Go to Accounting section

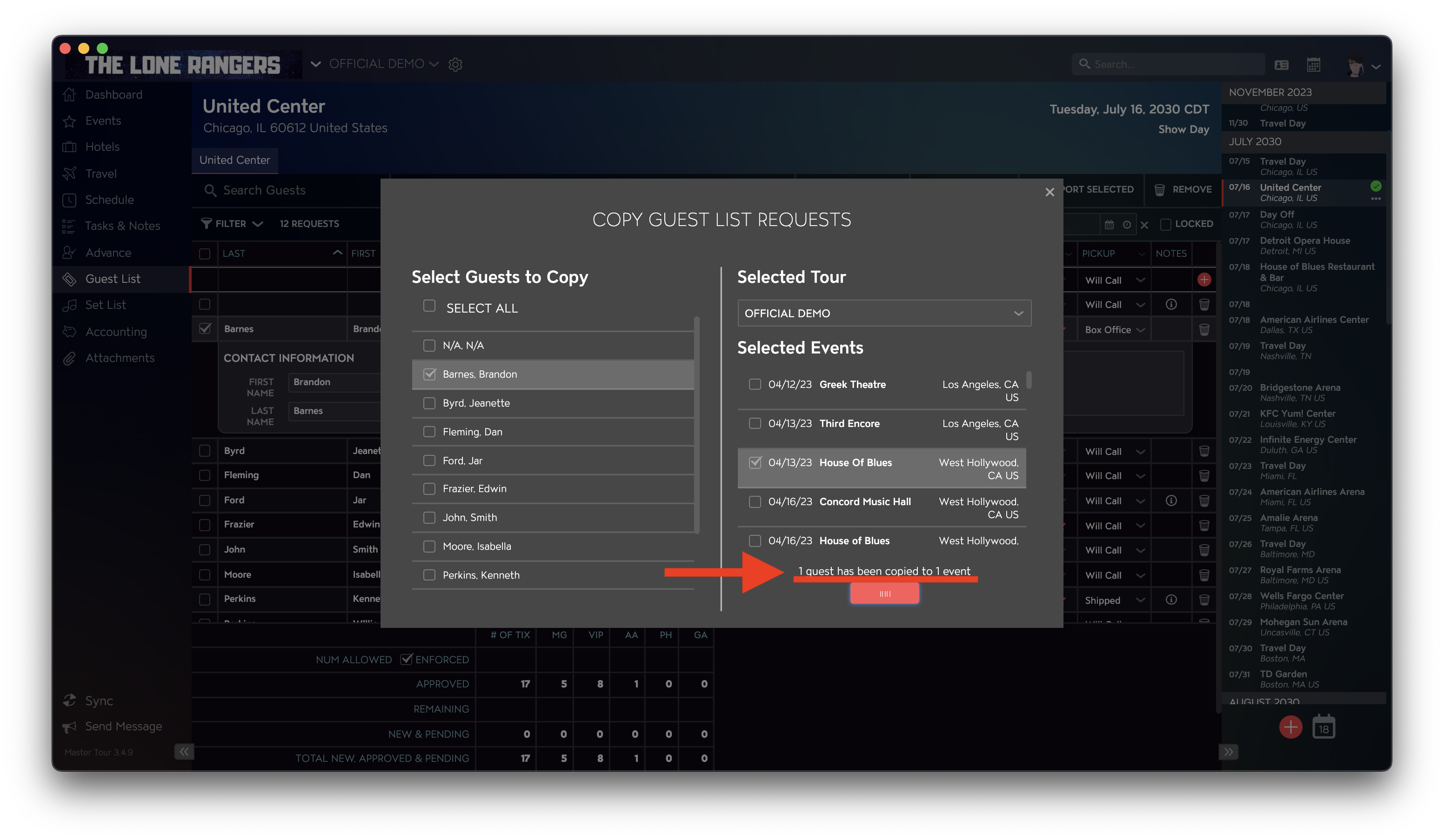point(116,332)
